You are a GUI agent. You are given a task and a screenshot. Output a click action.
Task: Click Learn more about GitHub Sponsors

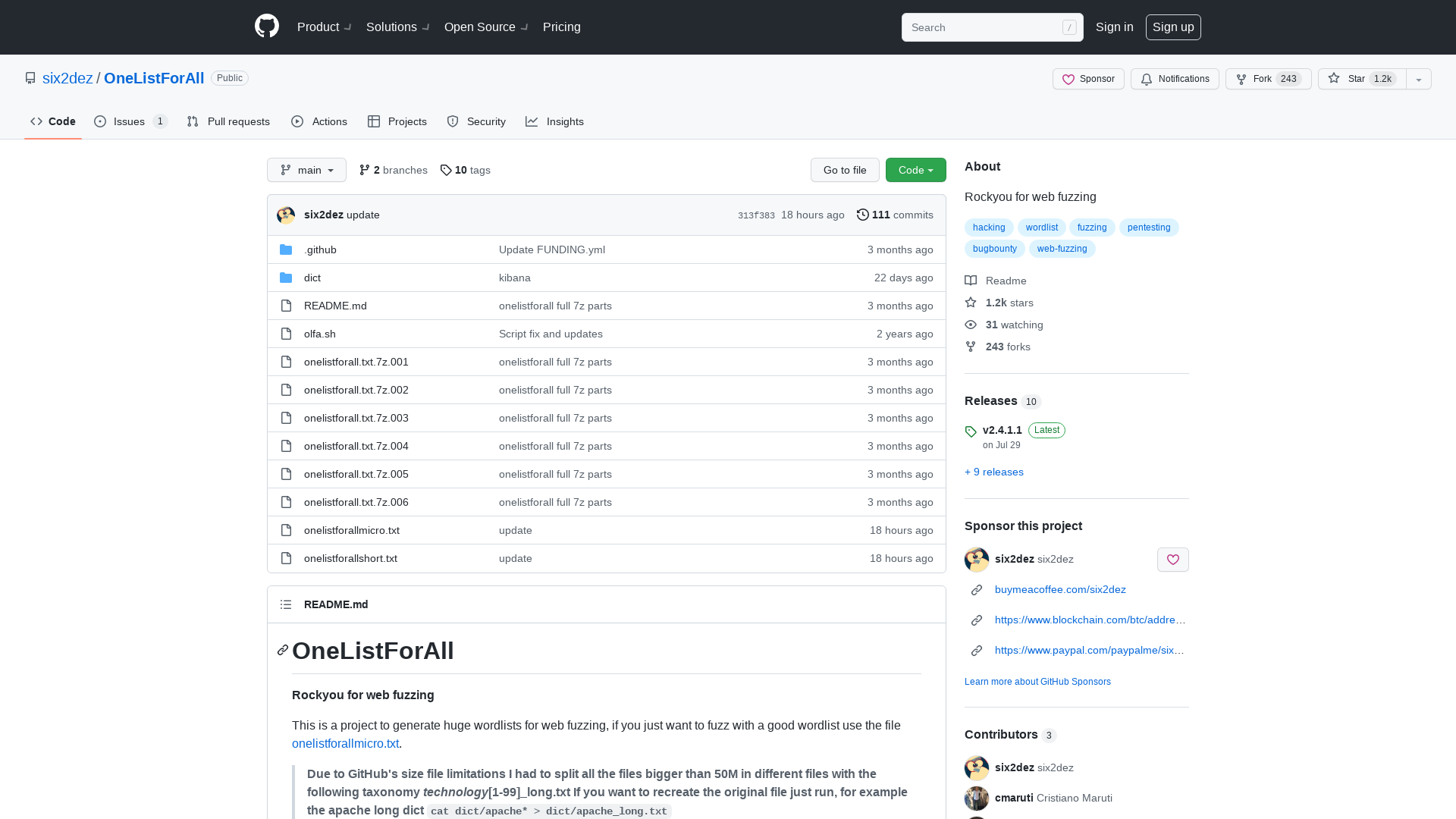[1037, 682]
